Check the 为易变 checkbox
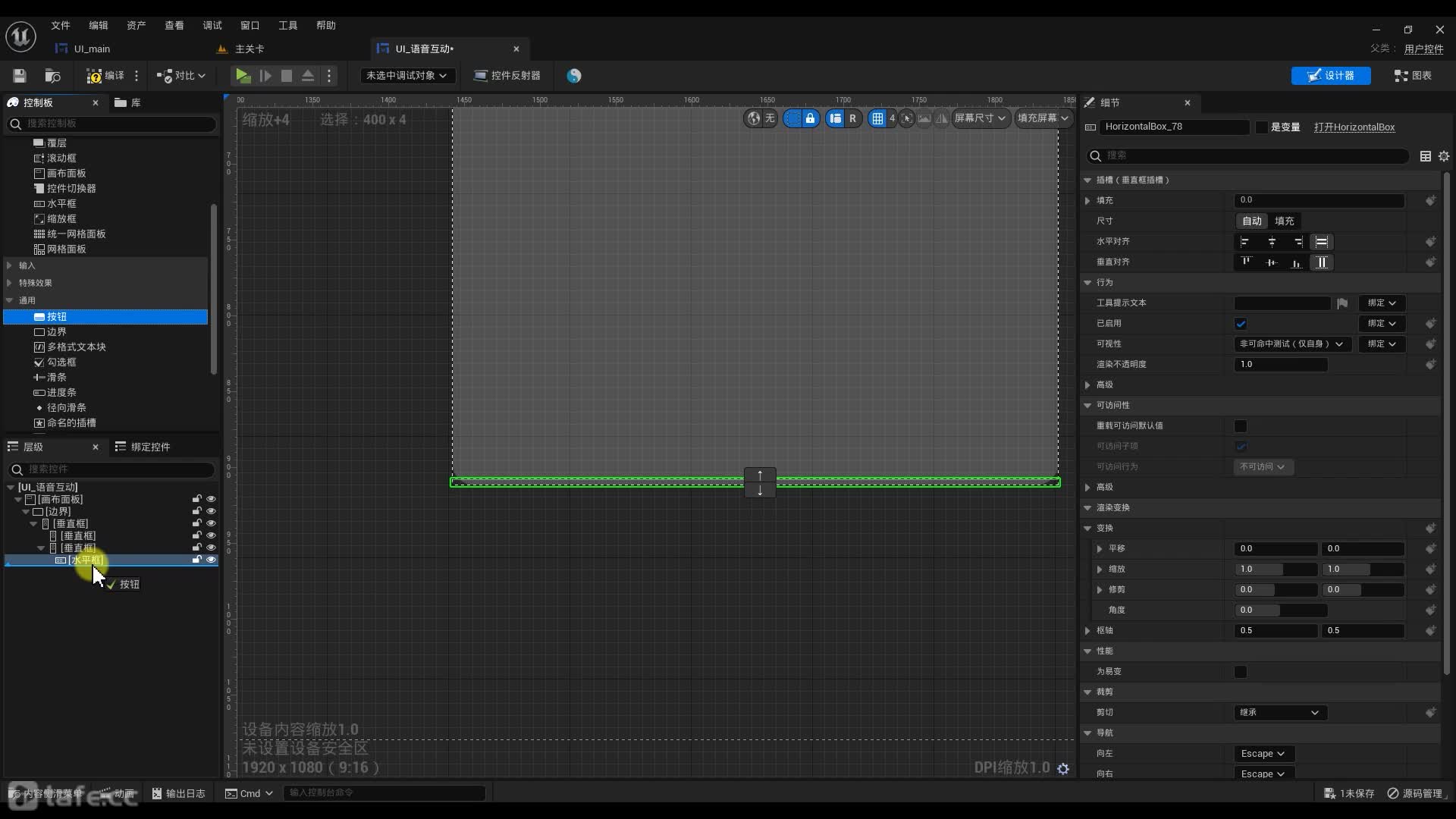Image resolution: width=1456 pixels, height=819 pixels. tap(1241, 672)
